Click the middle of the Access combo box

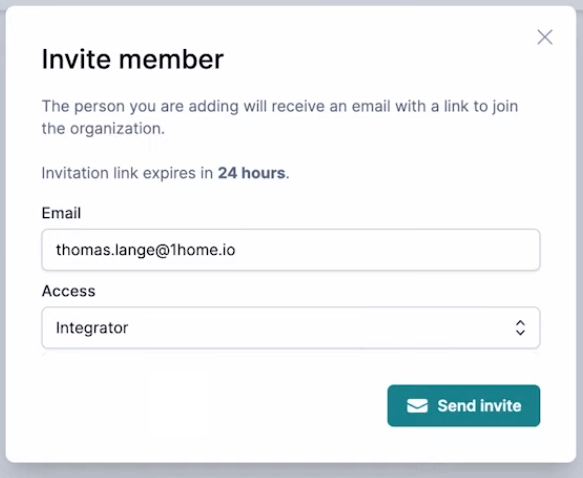click(x=291, y=328)
